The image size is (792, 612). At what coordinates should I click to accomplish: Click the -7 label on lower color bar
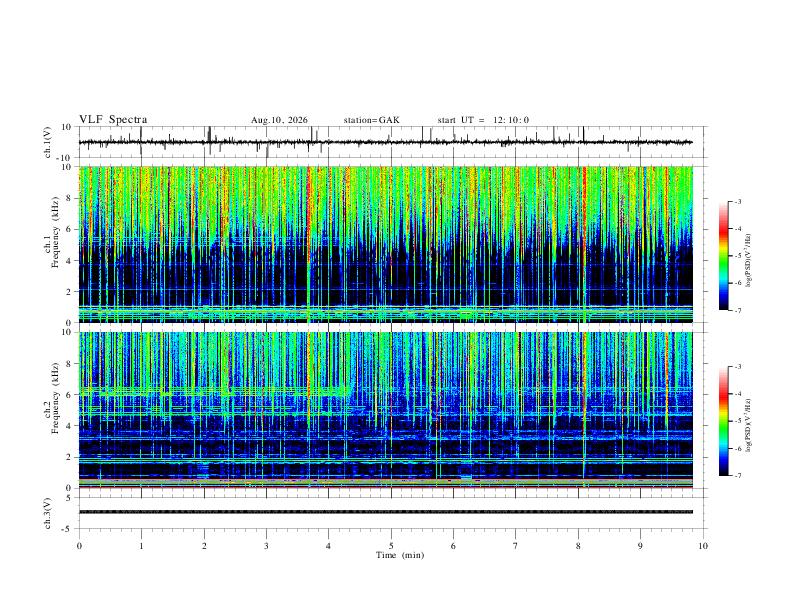[x=737, y=476]
